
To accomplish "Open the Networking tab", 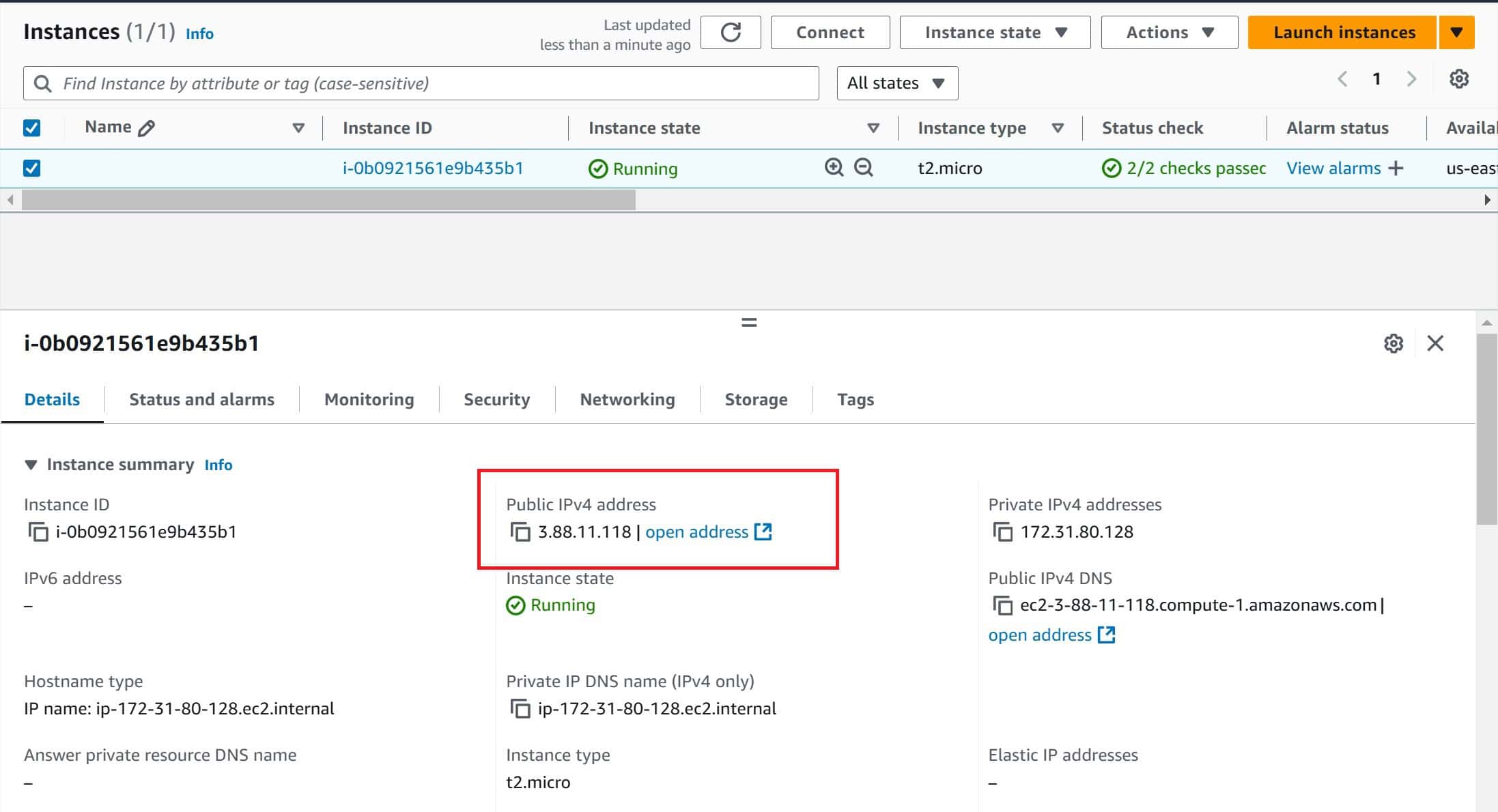I will pyautogui.click(x=627, y=399).
